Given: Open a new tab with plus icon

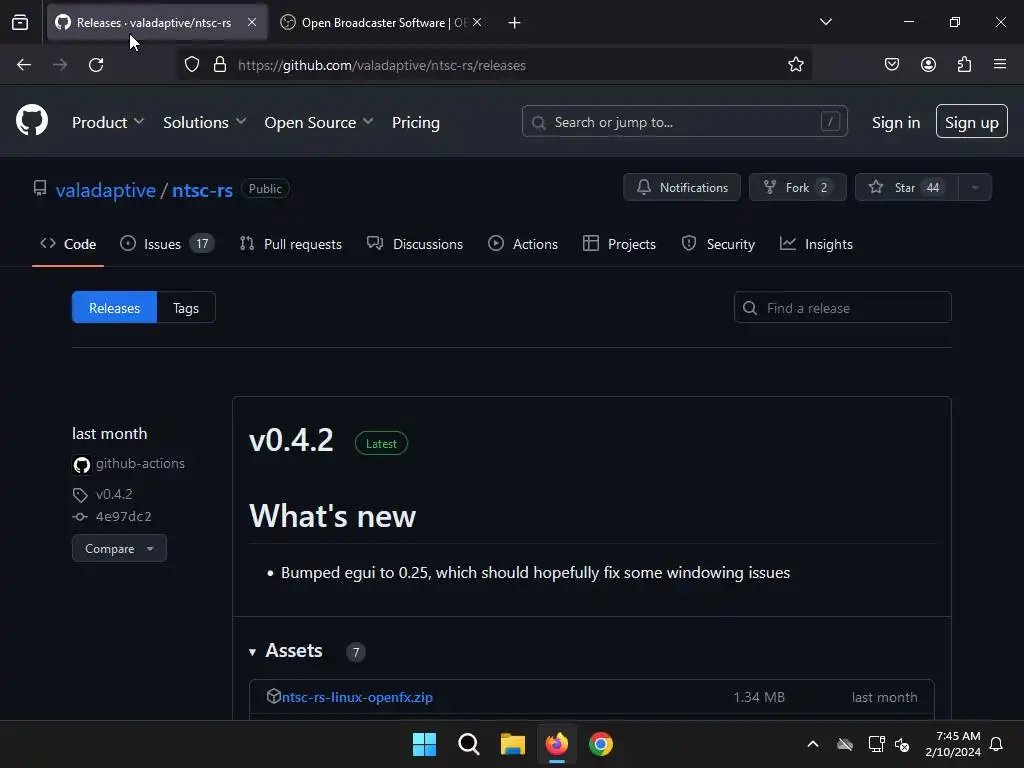Looking at the screenshot, I should 515,23.
